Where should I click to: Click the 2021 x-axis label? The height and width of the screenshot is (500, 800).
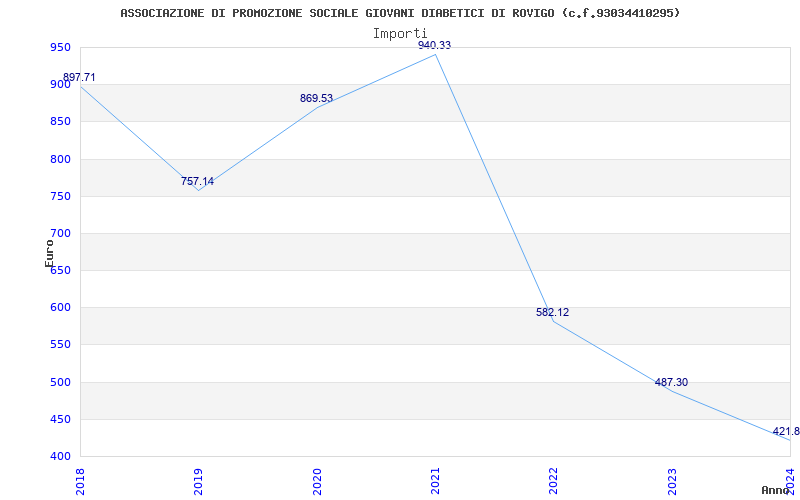click(x=435, y=482)
